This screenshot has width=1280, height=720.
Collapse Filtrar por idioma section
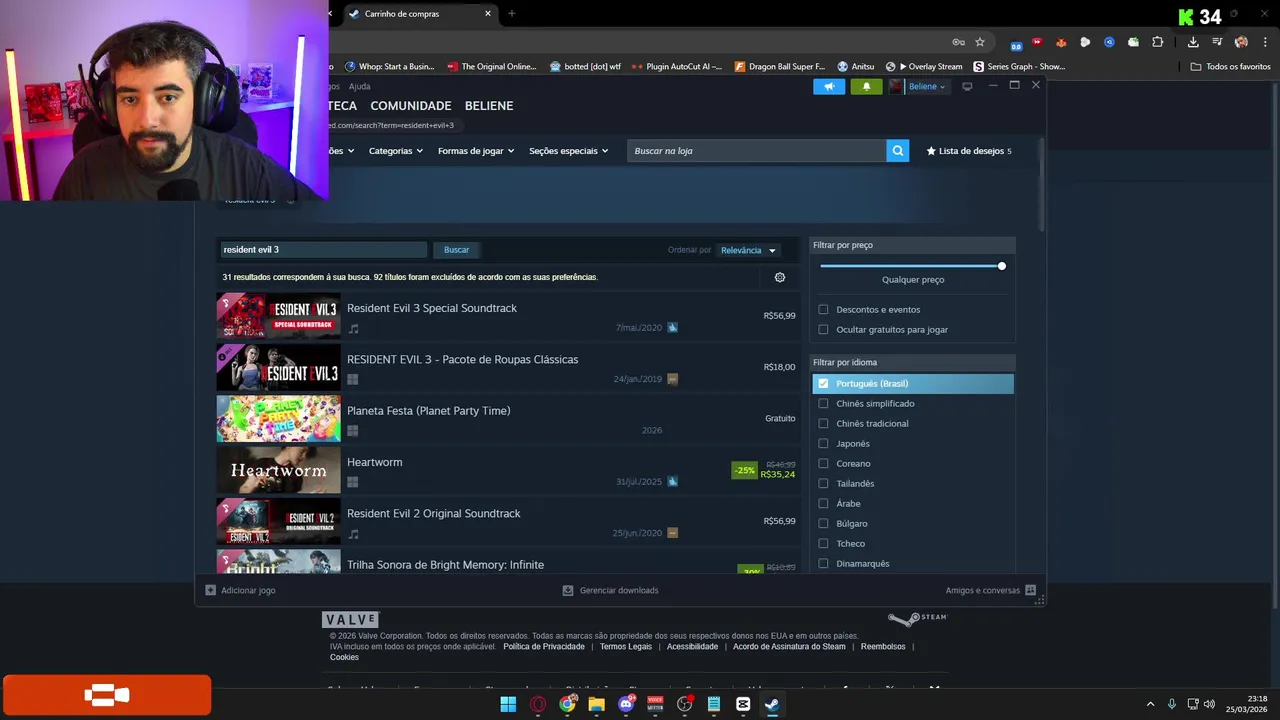[x=912, y=363]
